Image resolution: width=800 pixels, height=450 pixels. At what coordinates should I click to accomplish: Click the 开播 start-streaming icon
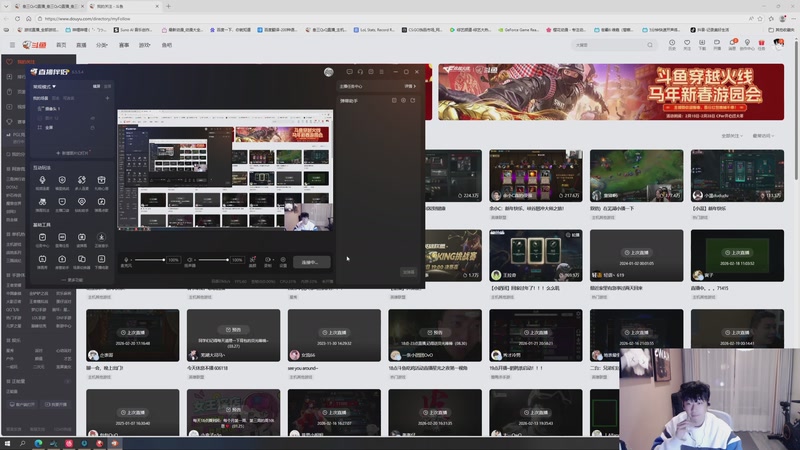pos(717,44)
